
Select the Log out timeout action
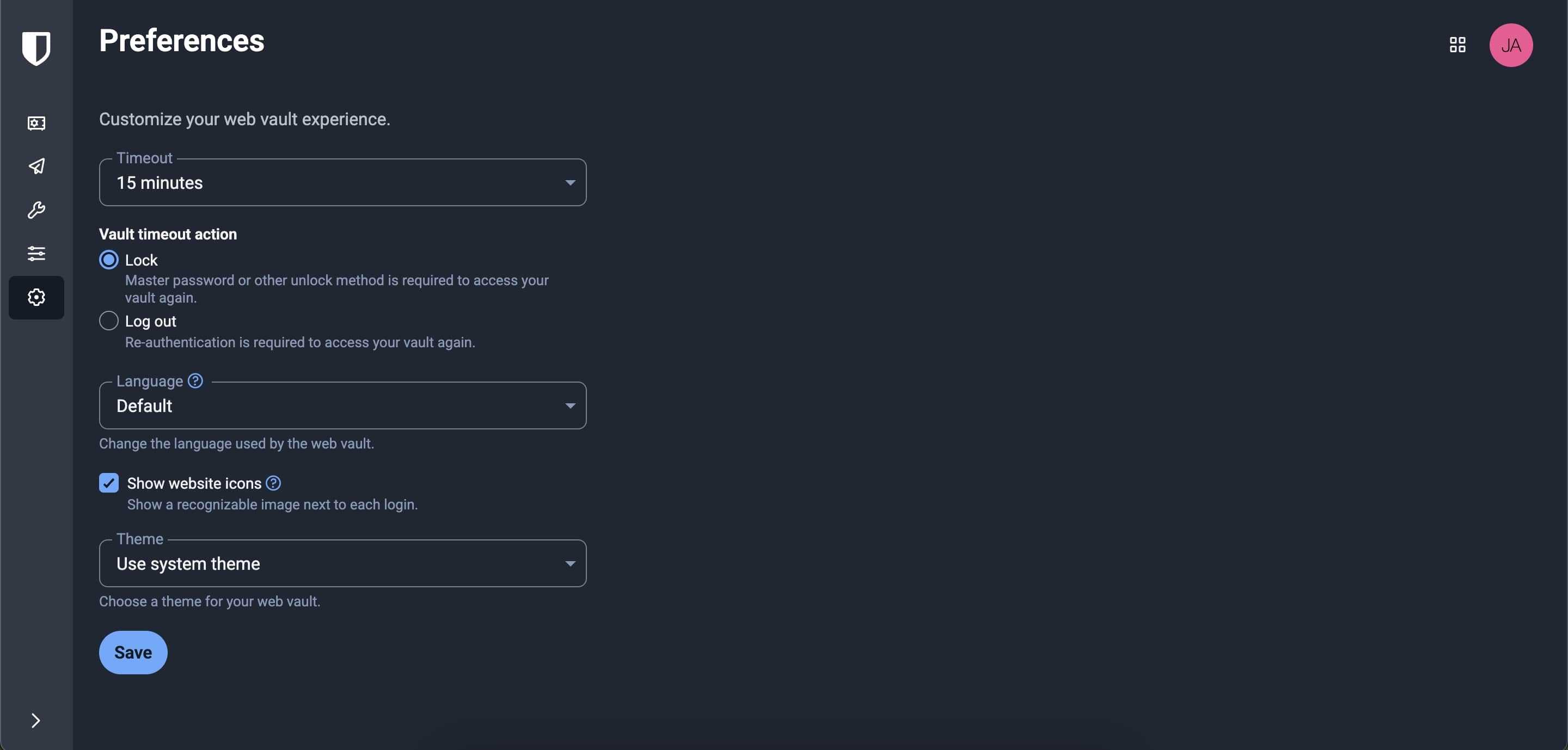(x=108, y=321)
